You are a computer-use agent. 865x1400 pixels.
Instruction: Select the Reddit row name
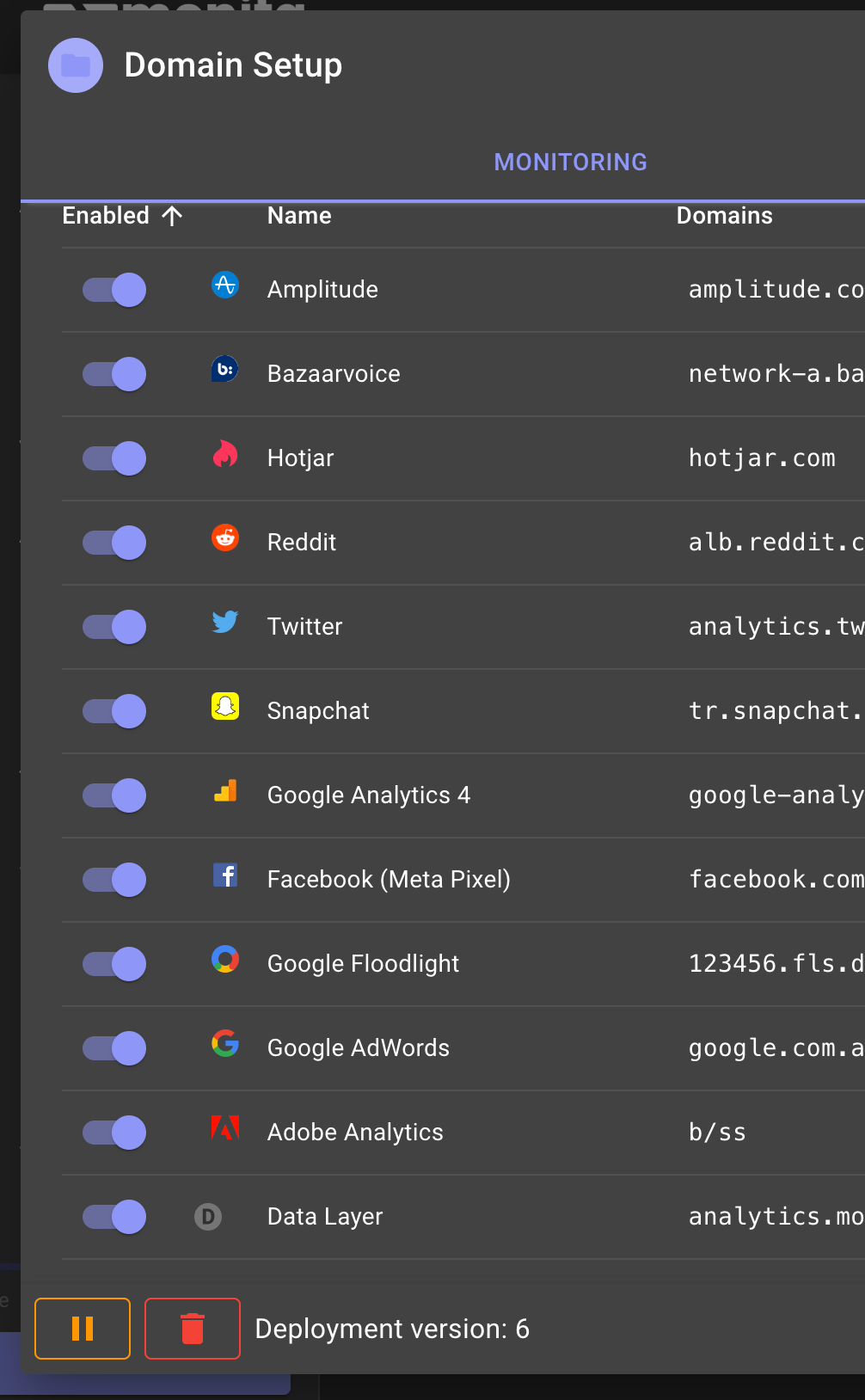(x=302, y=543)
